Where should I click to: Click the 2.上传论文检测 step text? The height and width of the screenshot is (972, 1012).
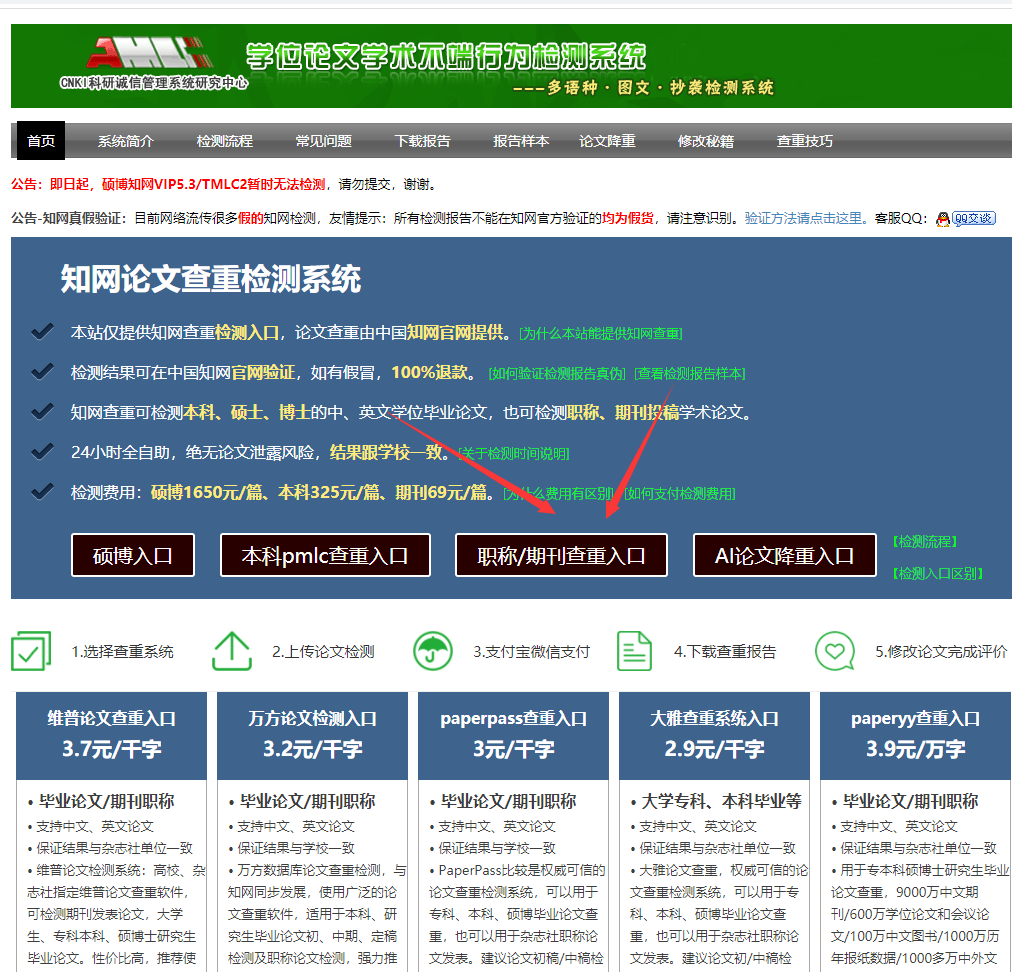click(x=323, y=652)
